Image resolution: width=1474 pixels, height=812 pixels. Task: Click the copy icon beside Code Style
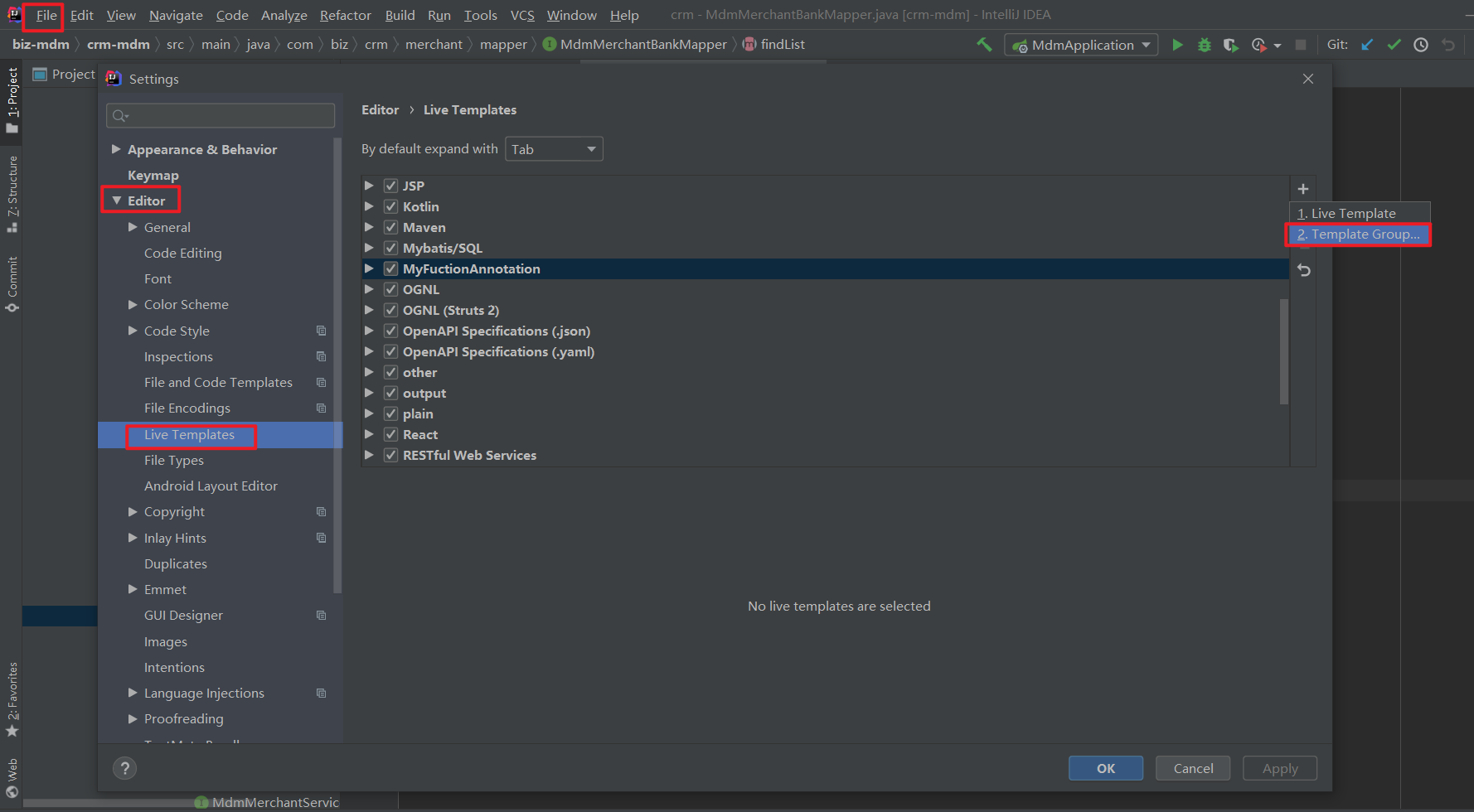tap(321, 331)
